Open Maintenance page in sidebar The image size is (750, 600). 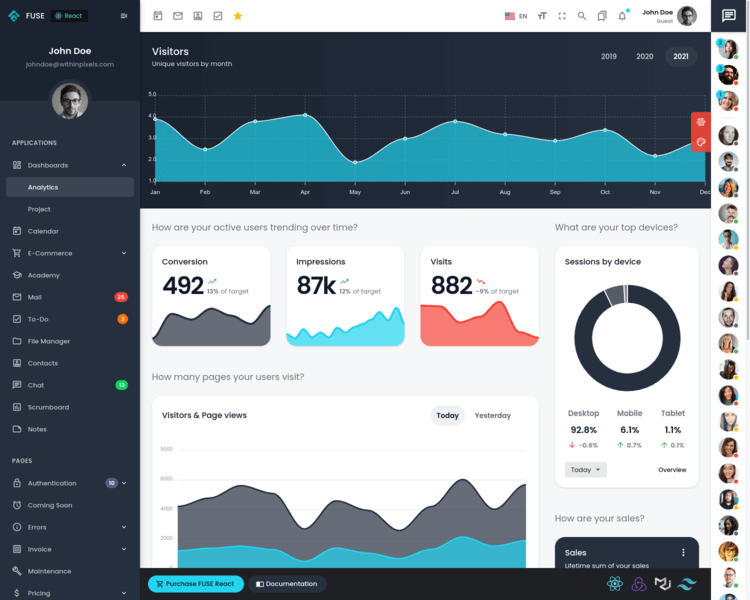(x=70, y=571)
